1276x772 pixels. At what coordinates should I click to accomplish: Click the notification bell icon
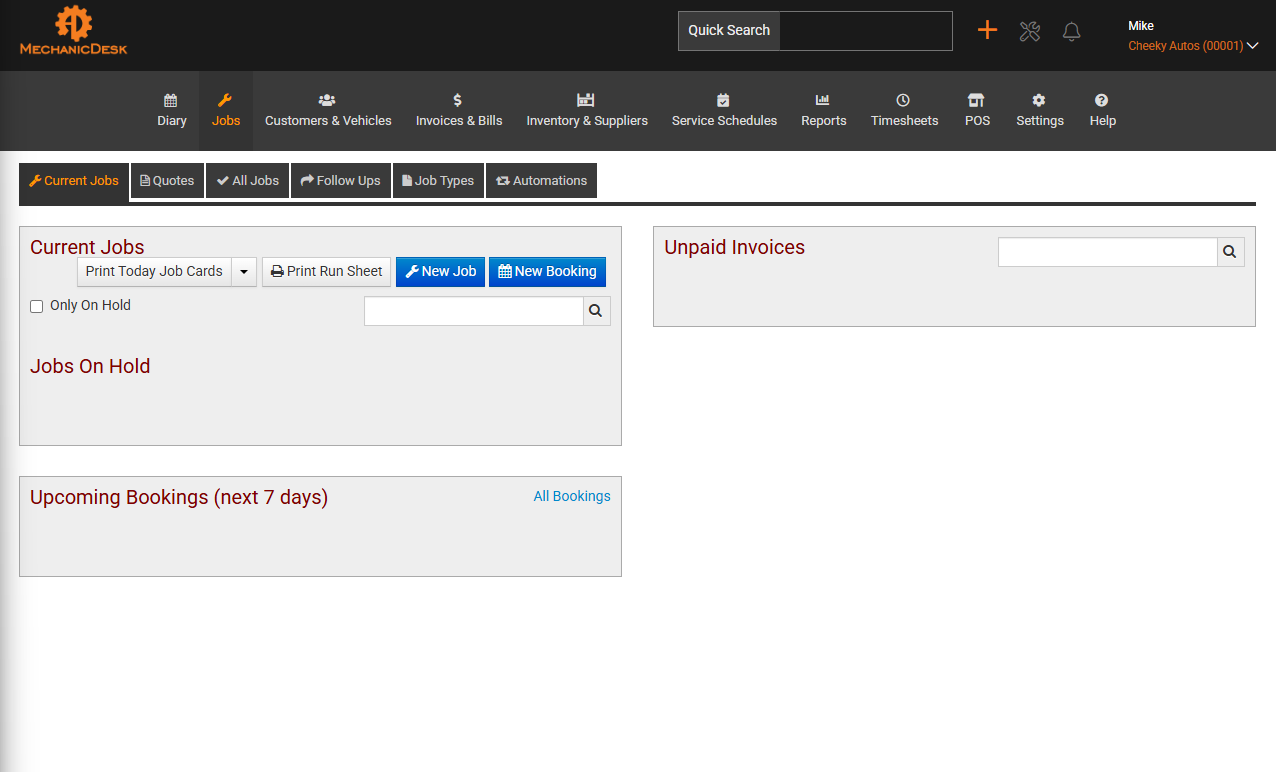1071,31
